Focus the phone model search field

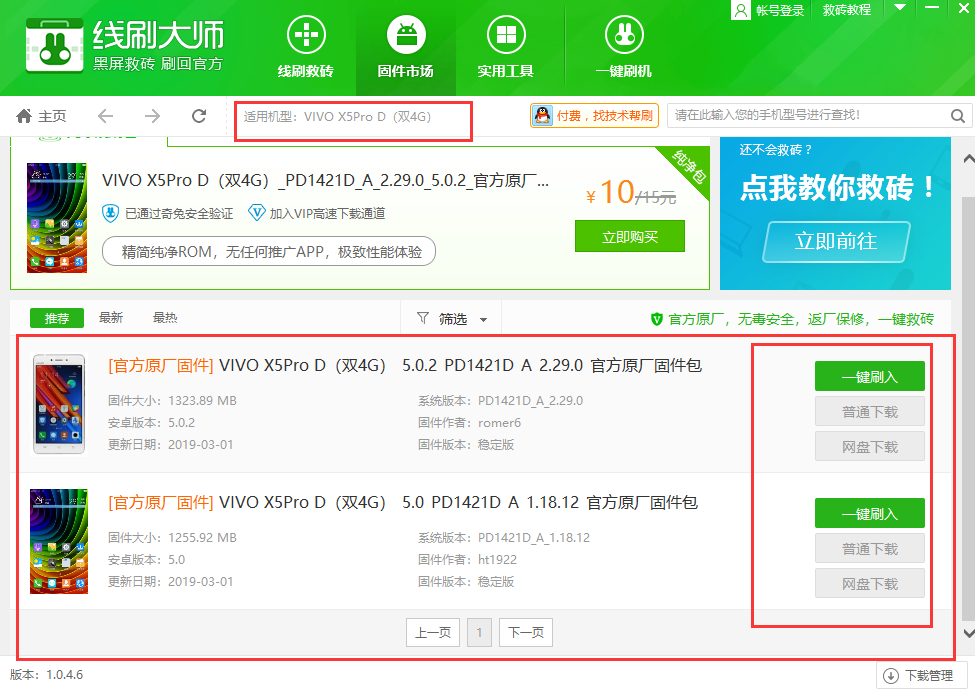808,116
